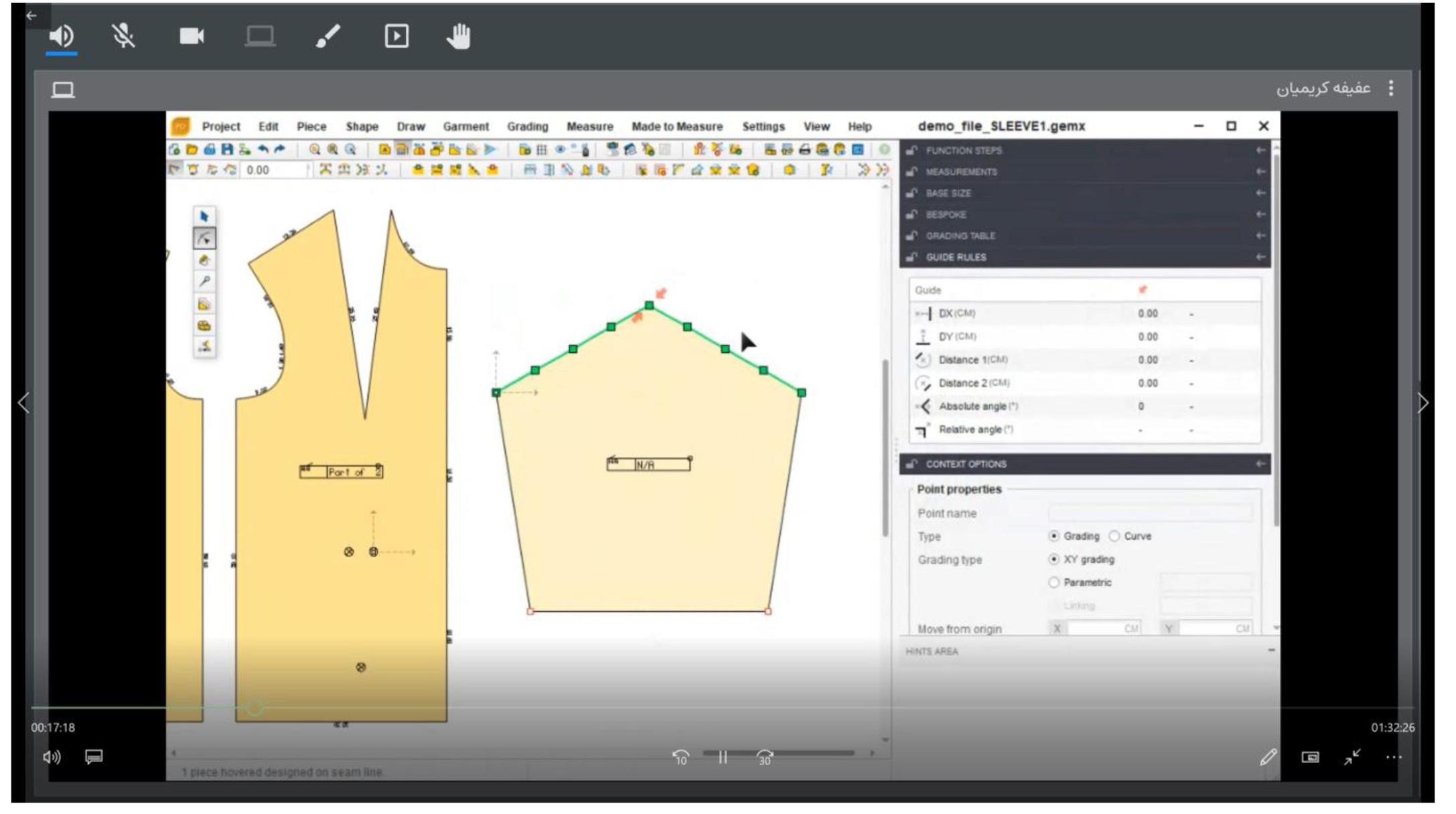This screenshot has width=1456, height=814.
Task: Pause the video playback
Action: (x=723, y=757)
